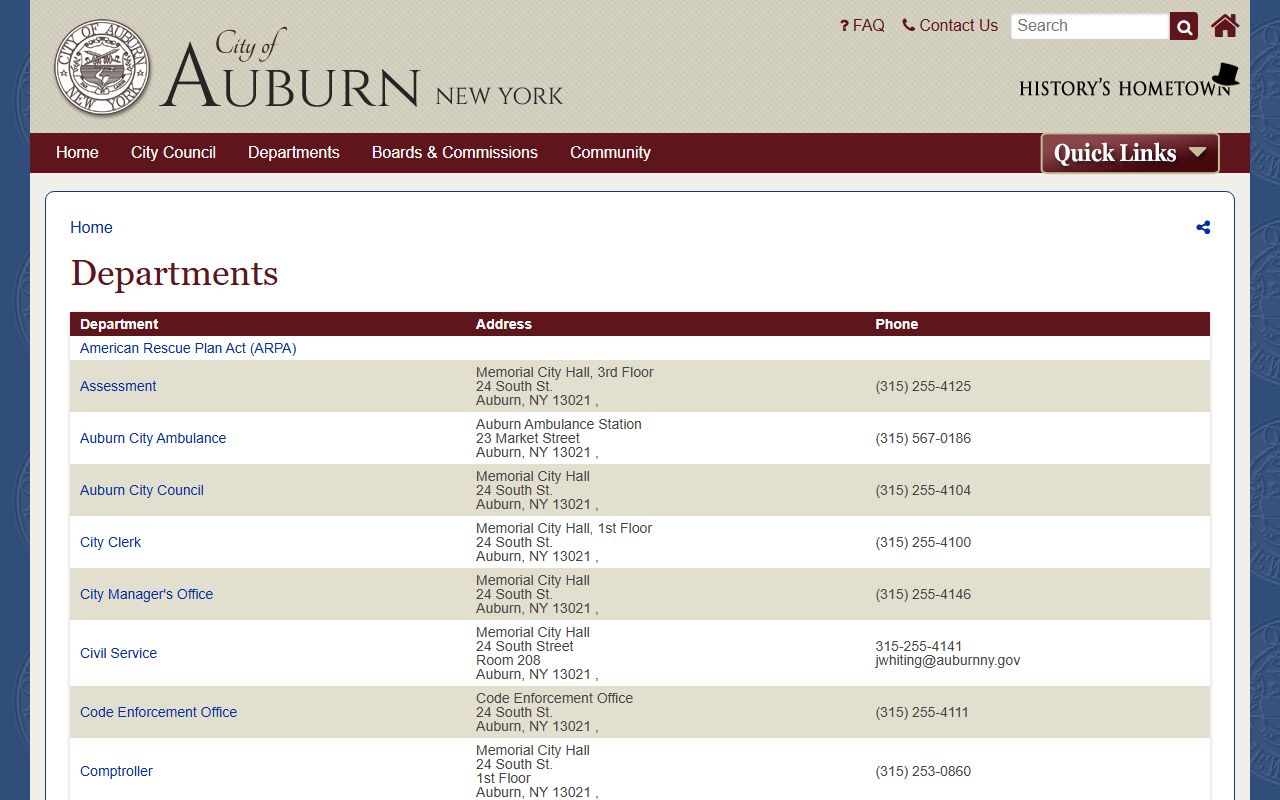Screen dimensions: 1280x800
Task: Click phone number (315) 255-4146
Action: pyautogui.click(x=923, y=594)
